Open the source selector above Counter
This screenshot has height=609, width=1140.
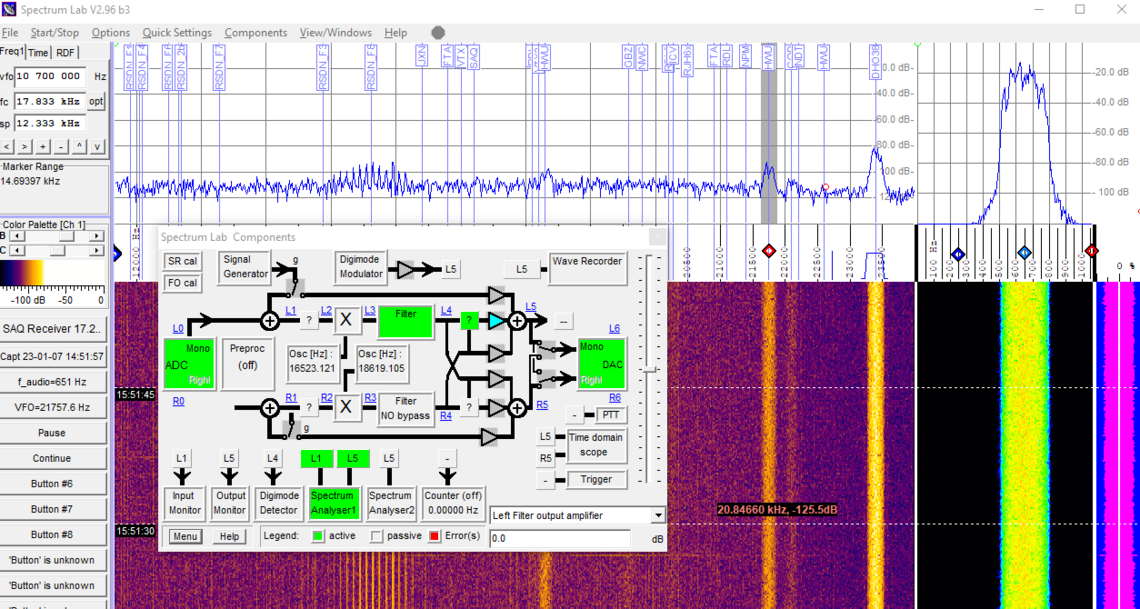click(x=449, y=458)
